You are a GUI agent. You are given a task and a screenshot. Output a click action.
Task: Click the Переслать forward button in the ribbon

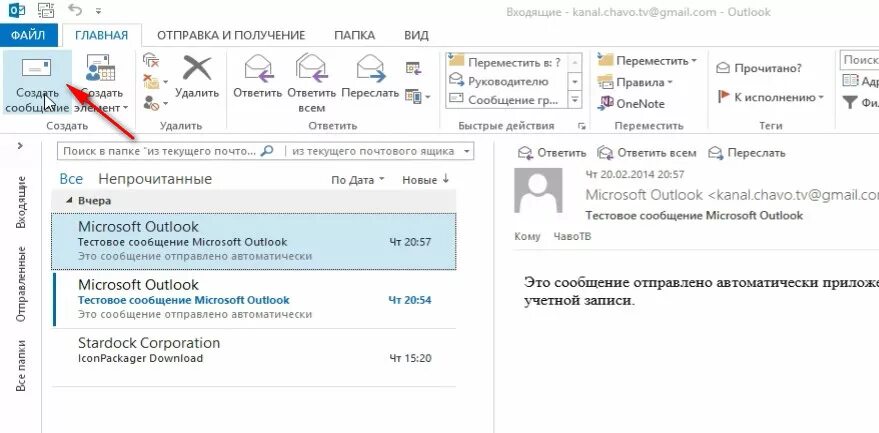click(x=370, y=77)
